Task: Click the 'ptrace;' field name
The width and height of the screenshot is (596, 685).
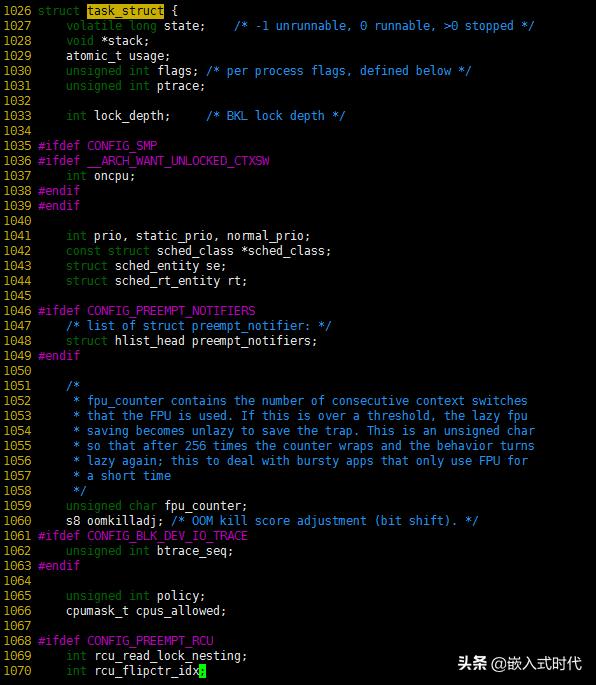Action: coord(181,86)
